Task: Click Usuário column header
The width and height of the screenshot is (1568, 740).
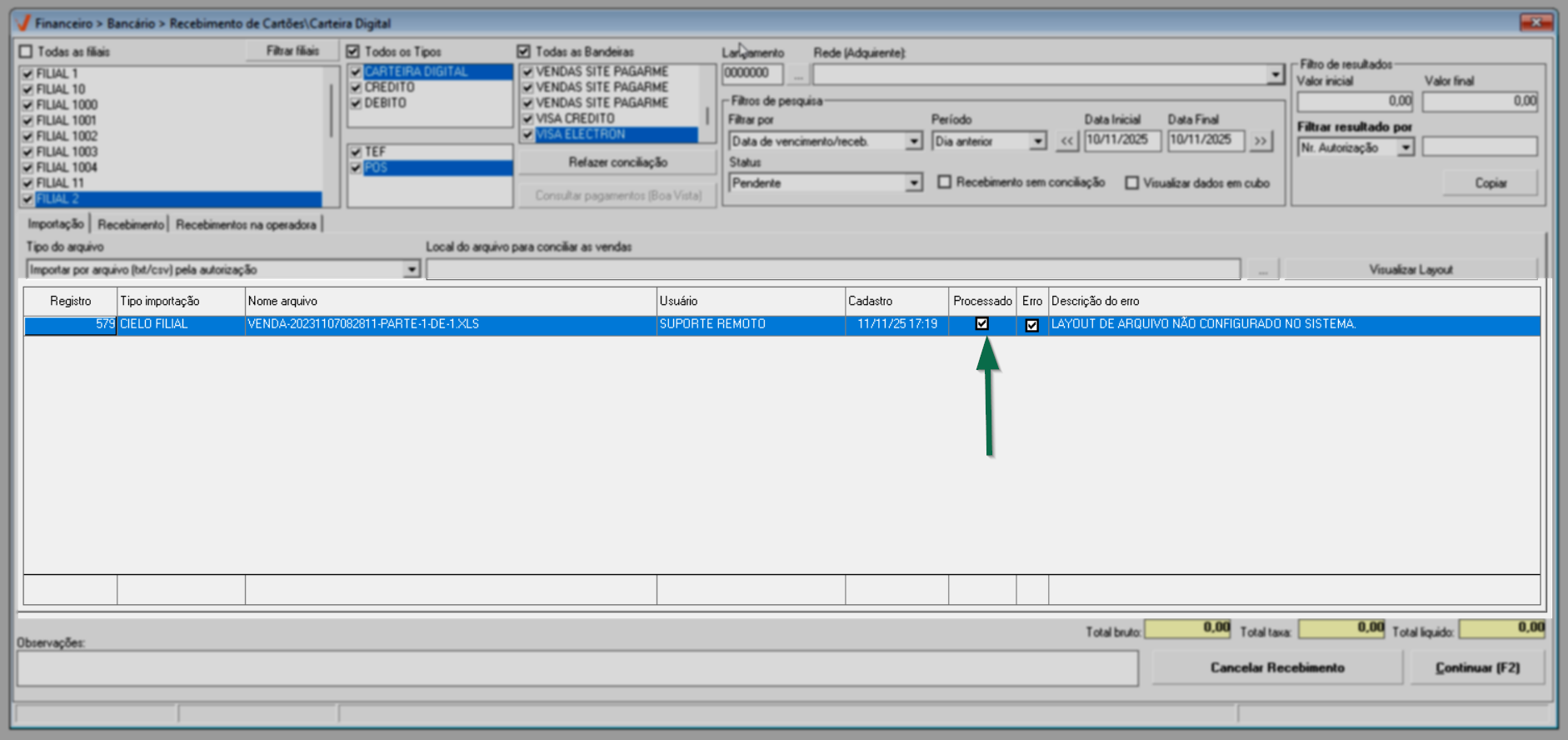Action: 751,302
